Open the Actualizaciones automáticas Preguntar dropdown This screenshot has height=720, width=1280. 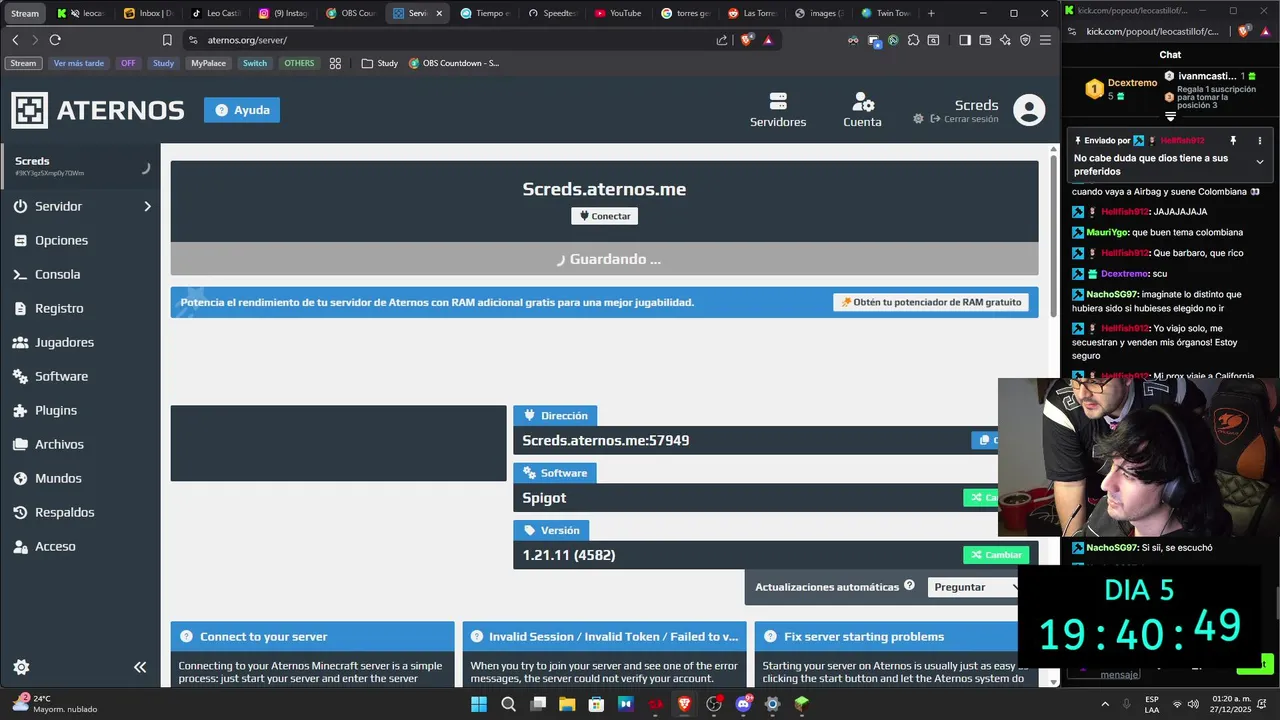click(975, 587)
